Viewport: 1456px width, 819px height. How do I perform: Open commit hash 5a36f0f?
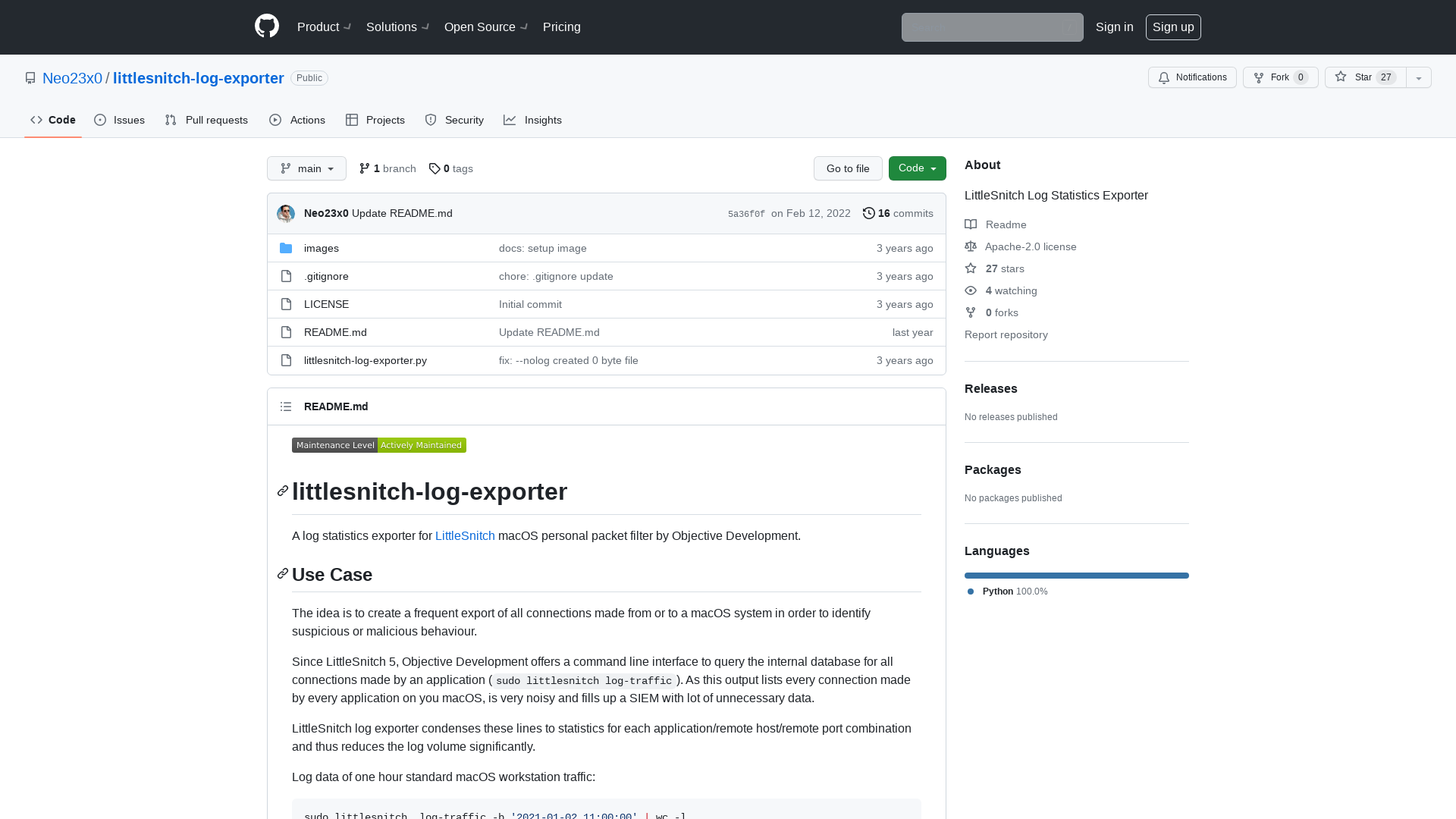(746, 214)
